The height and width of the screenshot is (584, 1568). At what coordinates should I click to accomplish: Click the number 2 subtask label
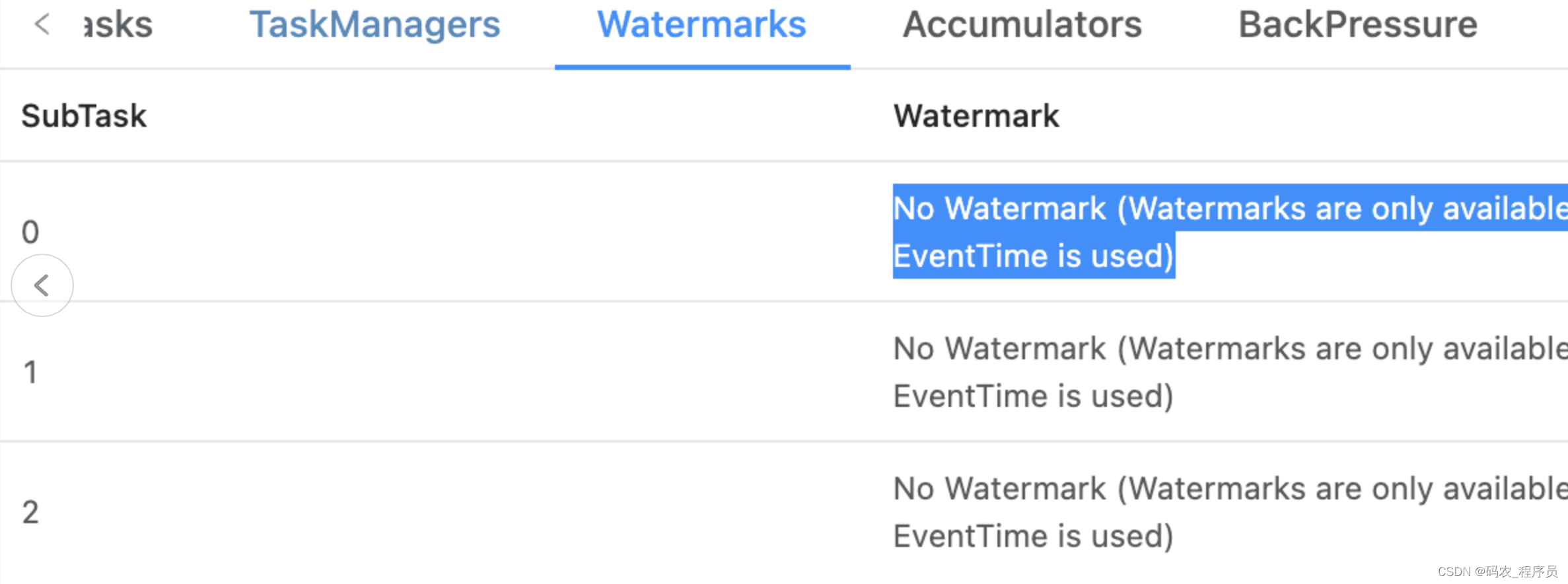tap(29, 511)
